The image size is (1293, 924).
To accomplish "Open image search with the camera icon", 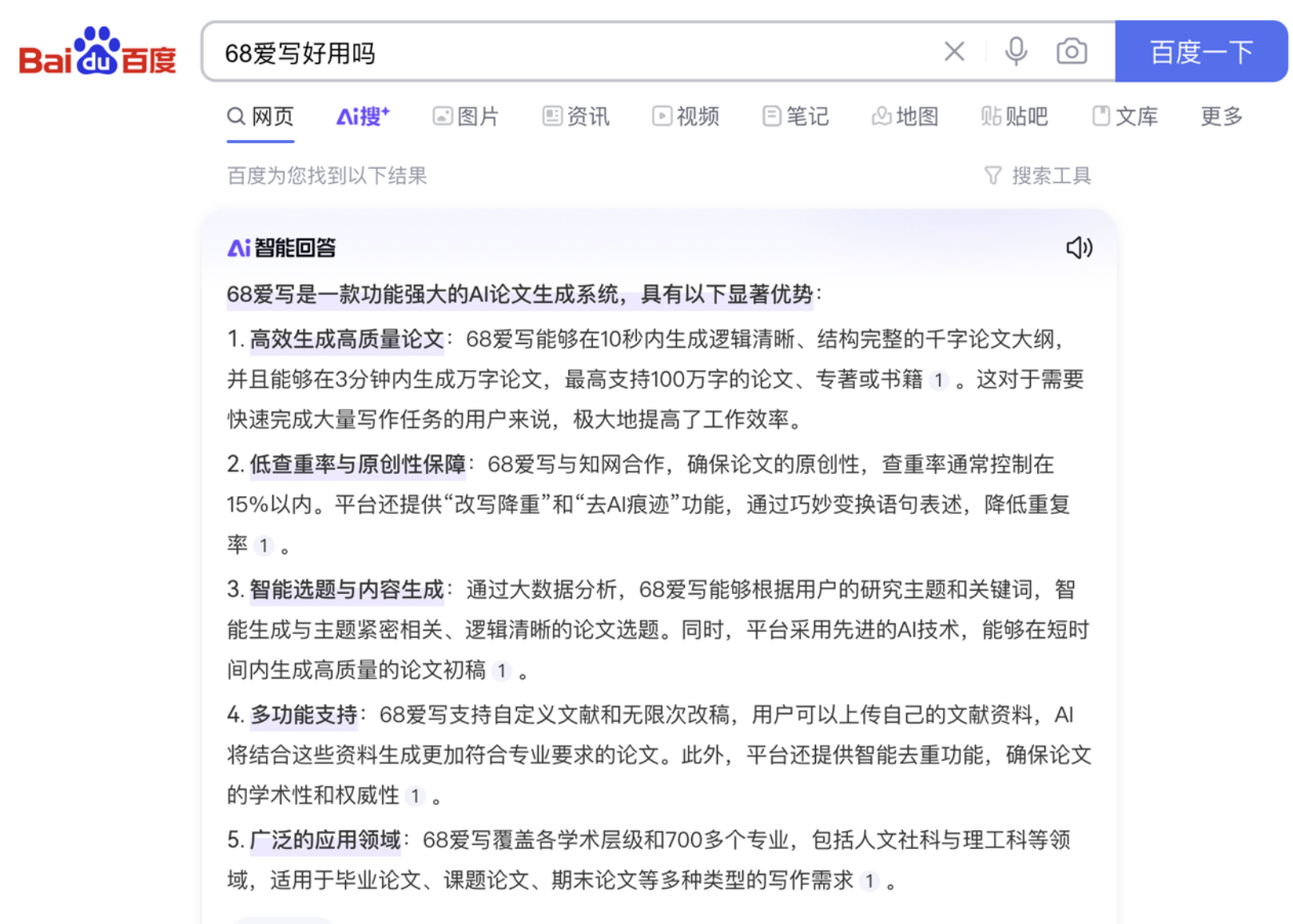I will click(x=1072, y=52).
